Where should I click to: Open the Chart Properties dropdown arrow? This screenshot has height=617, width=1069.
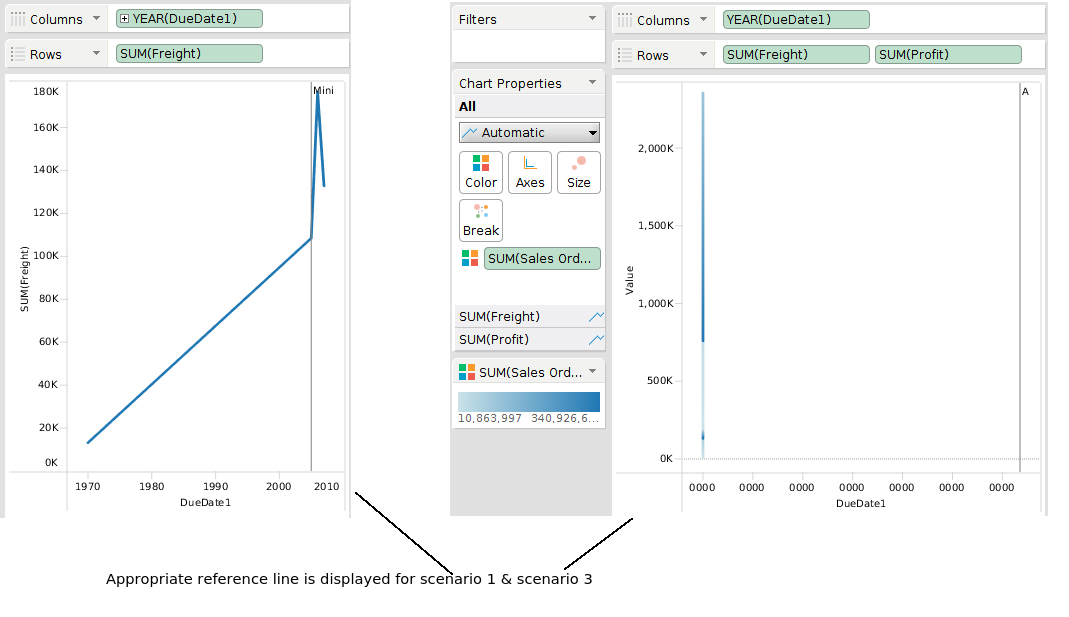[593, 83]
